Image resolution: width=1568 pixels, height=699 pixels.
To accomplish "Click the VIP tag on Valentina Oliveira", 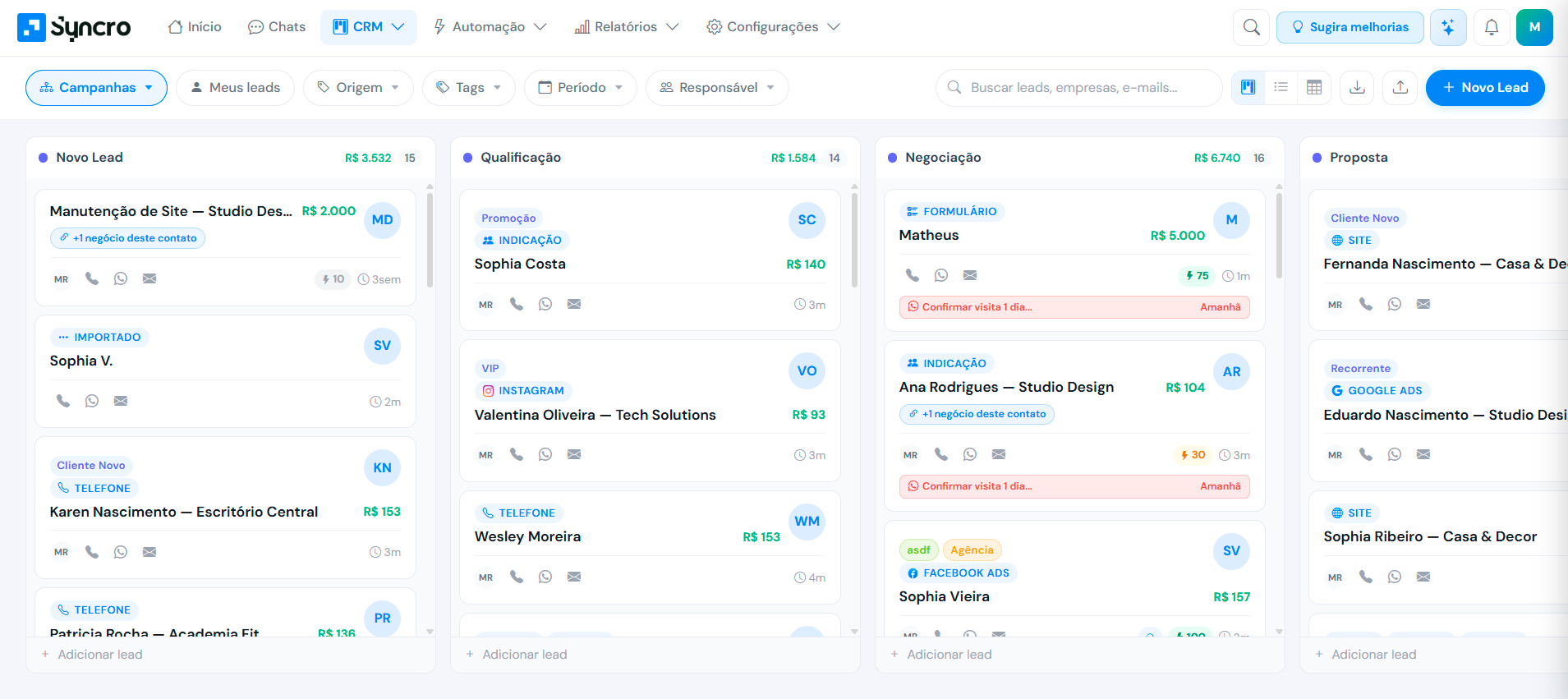I will (x=490, y=368).
